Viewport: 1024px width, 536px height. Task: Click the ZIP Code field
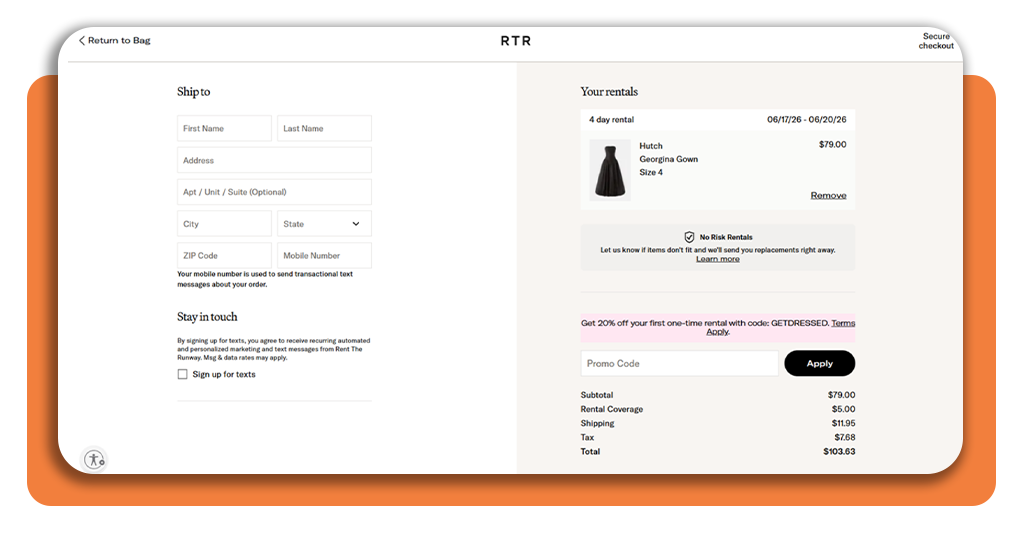224,256
